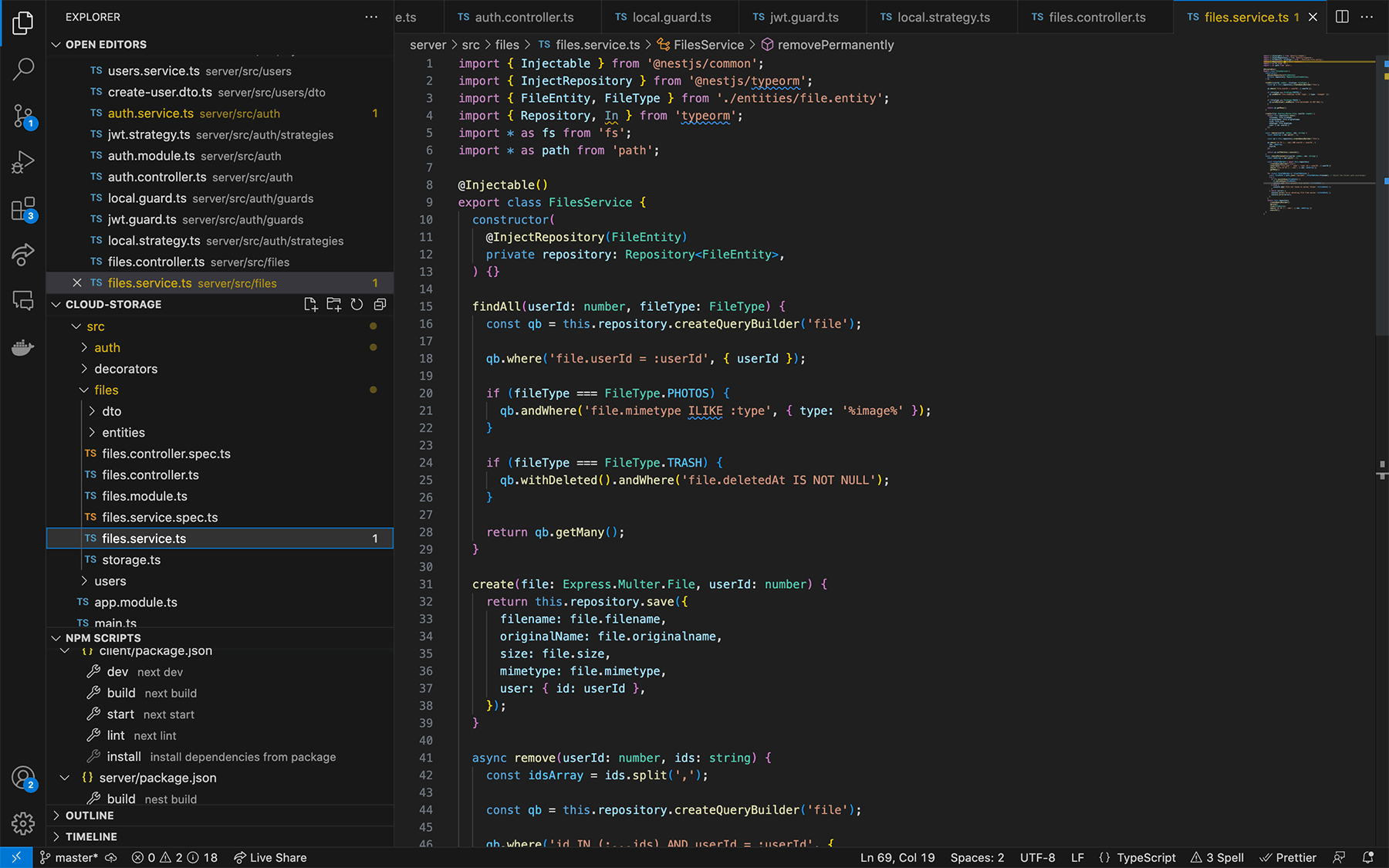This screenshot has height=868, width=1389.
Task: Click removePermanently breadcrumb
Action: click(x=835, y=45)
